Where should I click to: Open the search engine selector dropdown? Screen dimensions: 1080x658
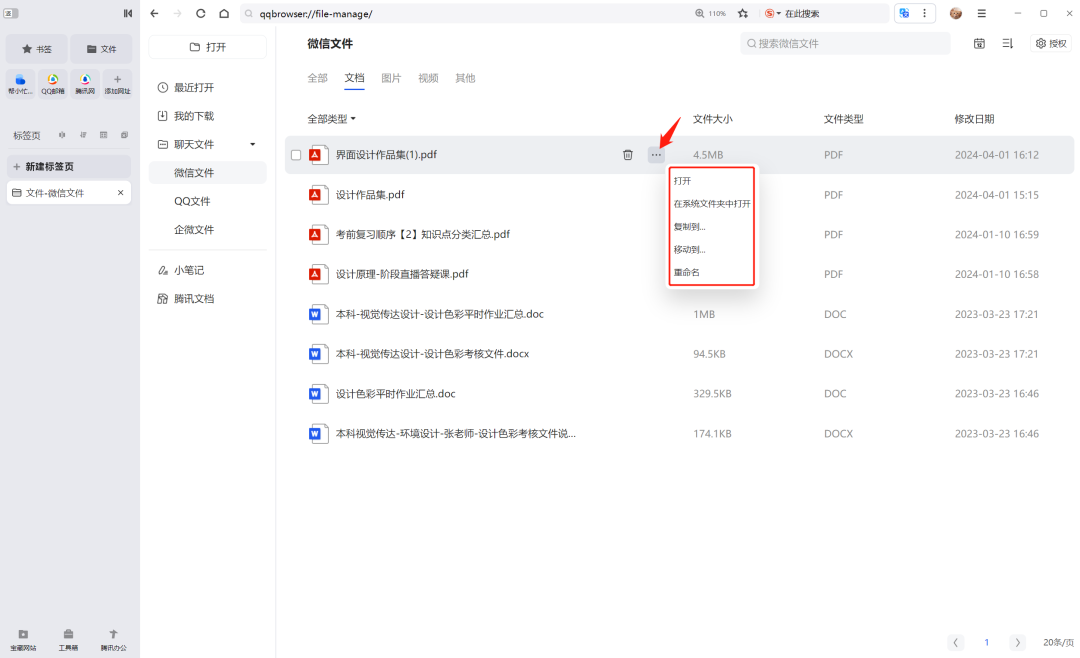[x=773, y=13]
